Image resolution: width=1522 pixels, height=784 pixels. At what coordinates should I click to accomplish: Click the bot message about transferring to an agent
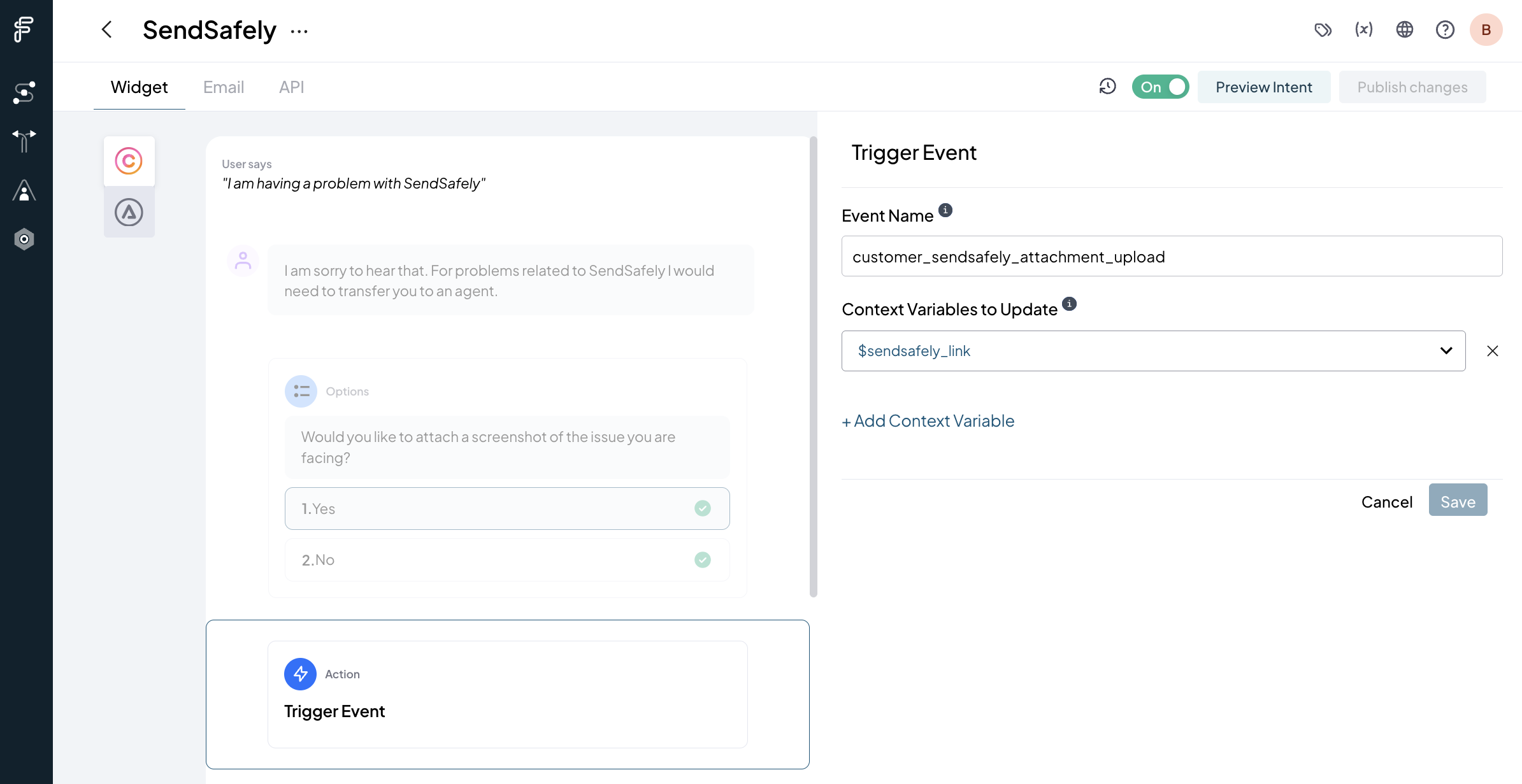pos(510,280)
